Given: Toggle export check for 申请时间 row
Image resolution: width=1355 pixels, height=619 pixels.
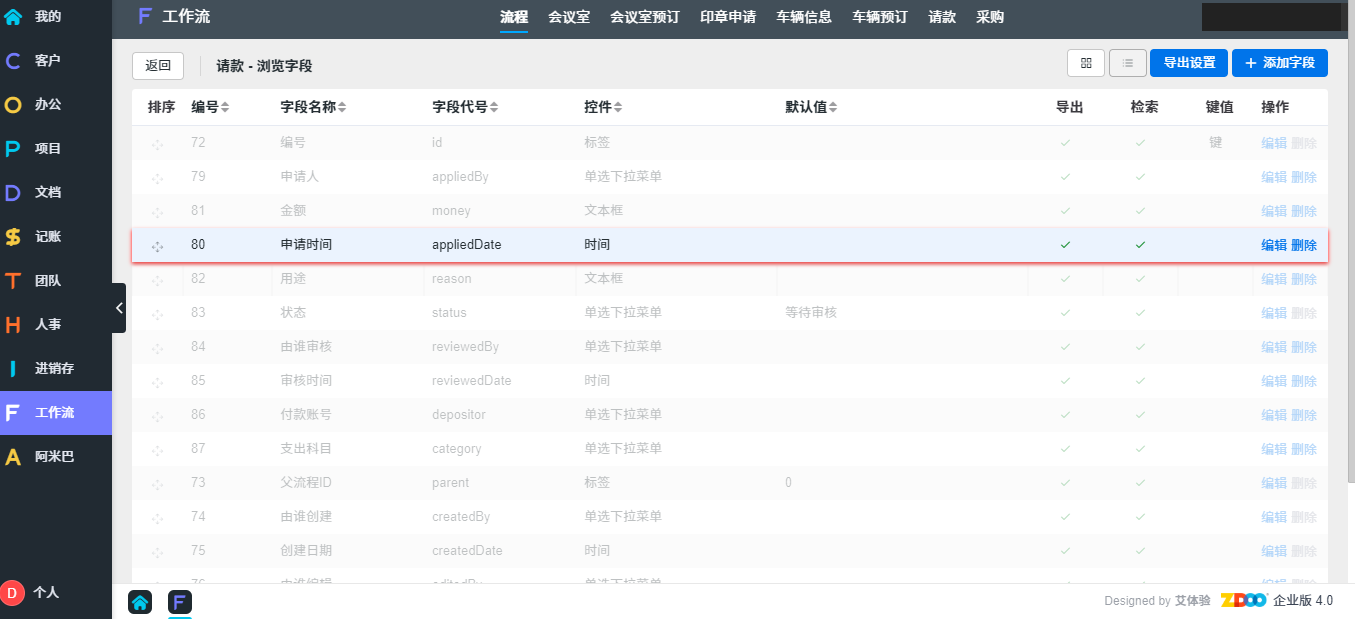Looking at the screenshot, I should tap(1065, 244).
